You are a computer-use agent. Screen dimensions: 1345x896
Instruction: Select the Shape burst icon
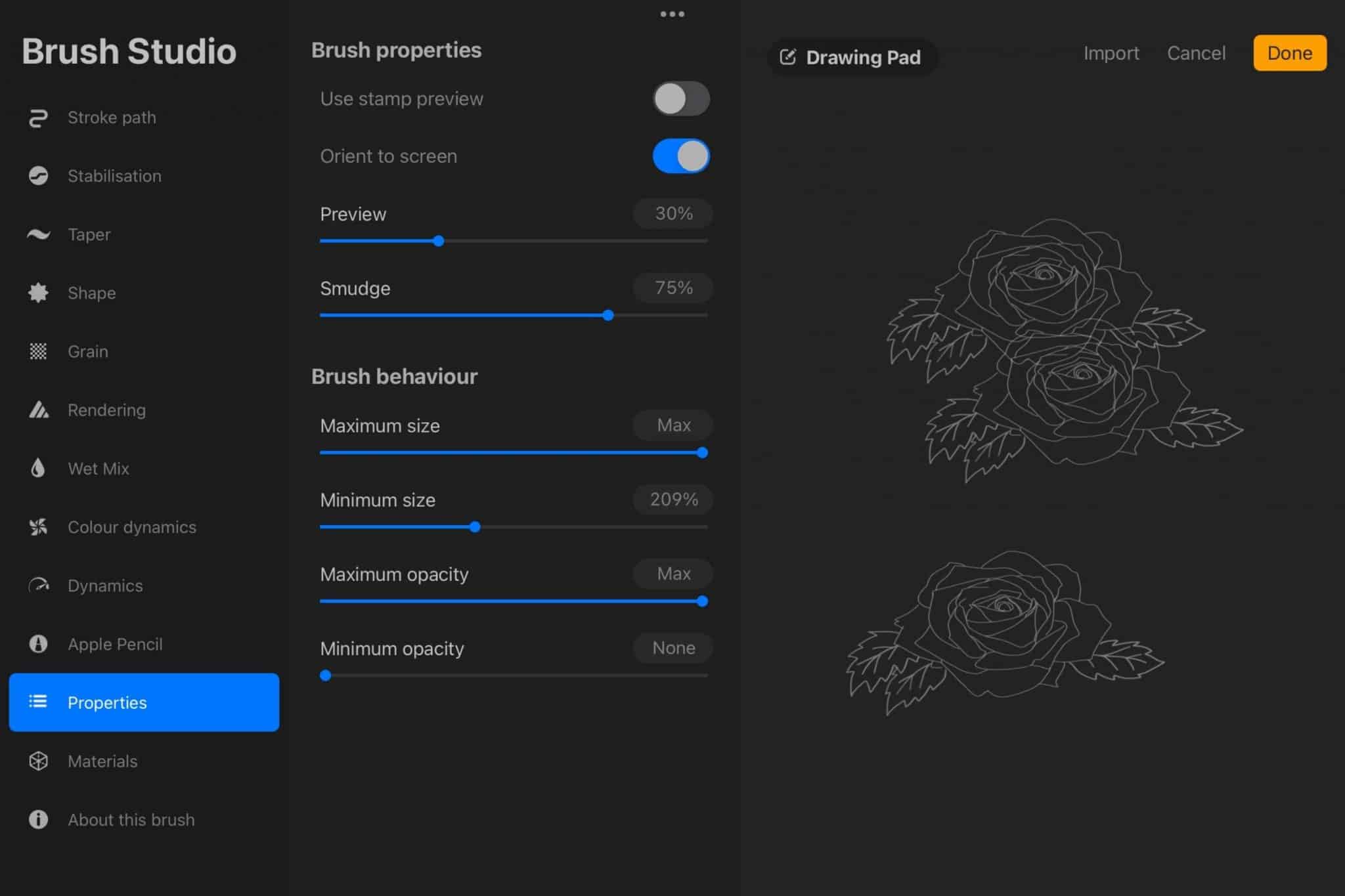(x=38, y=293)
